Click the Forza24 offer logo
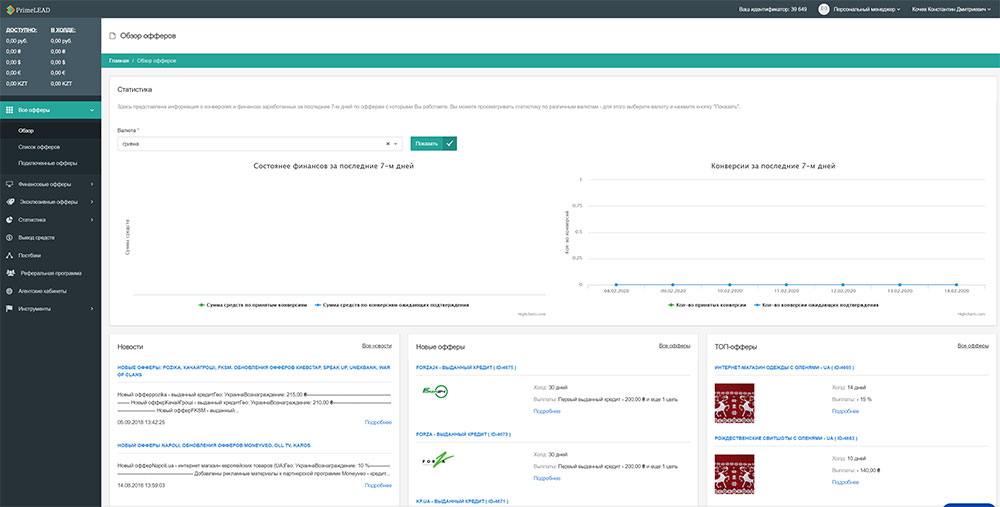Screen dimensions: 1000x507 tap(435, 392)
